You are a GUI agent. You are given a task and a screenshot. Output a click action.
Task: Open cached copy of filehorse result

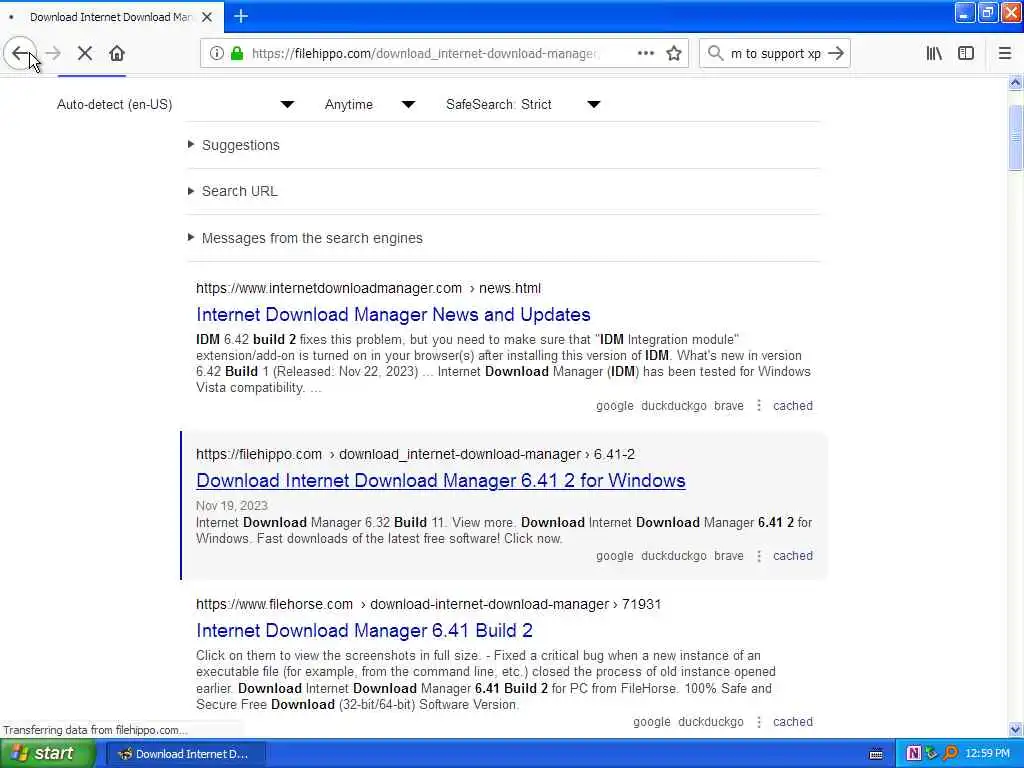click(793, 722)
